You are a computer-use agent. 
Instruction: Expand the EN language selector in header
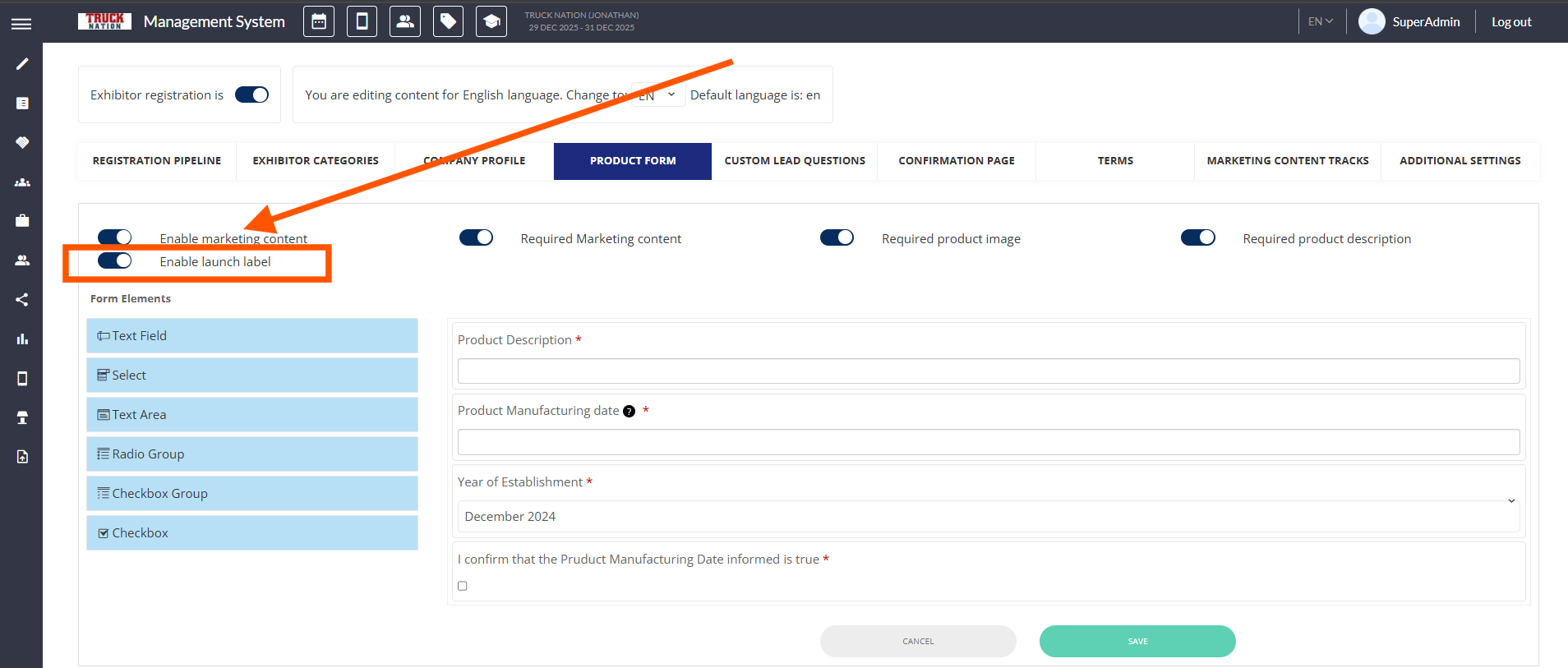[1320, 22]
